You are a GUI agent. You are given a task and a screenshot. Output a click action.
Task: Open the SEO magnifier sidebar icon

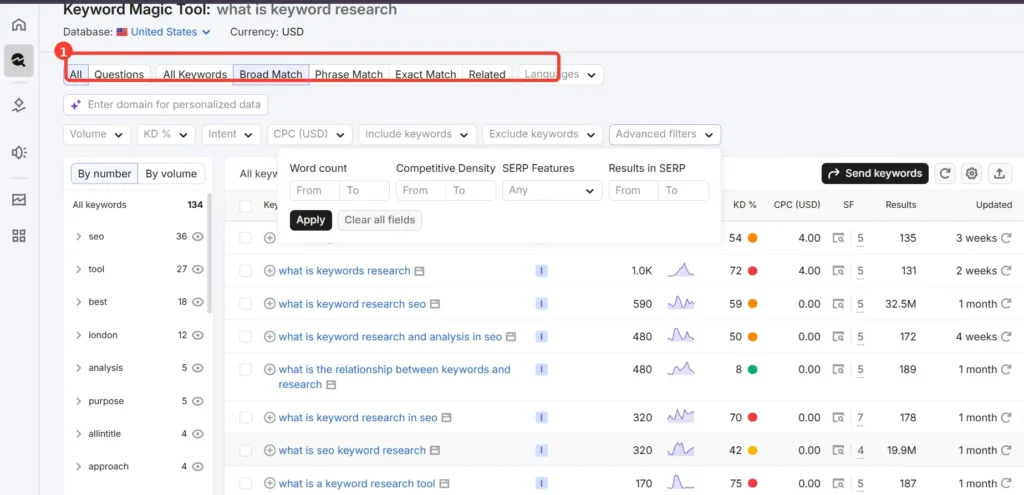click(x=19, y=61)
